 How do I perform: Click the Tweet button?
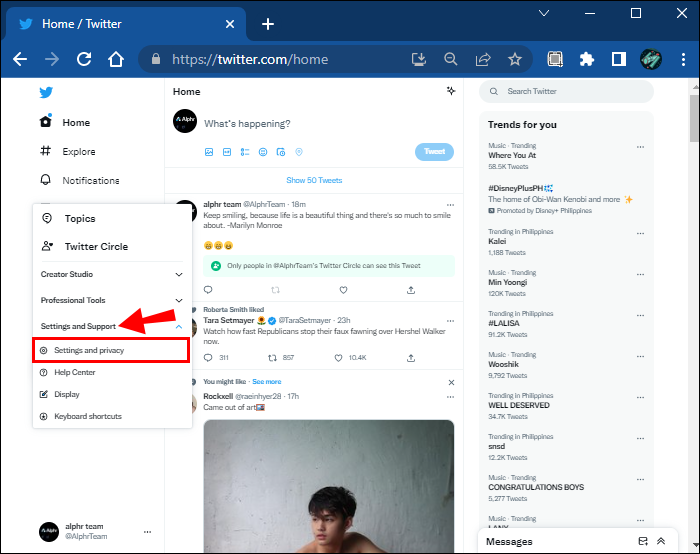434,152
